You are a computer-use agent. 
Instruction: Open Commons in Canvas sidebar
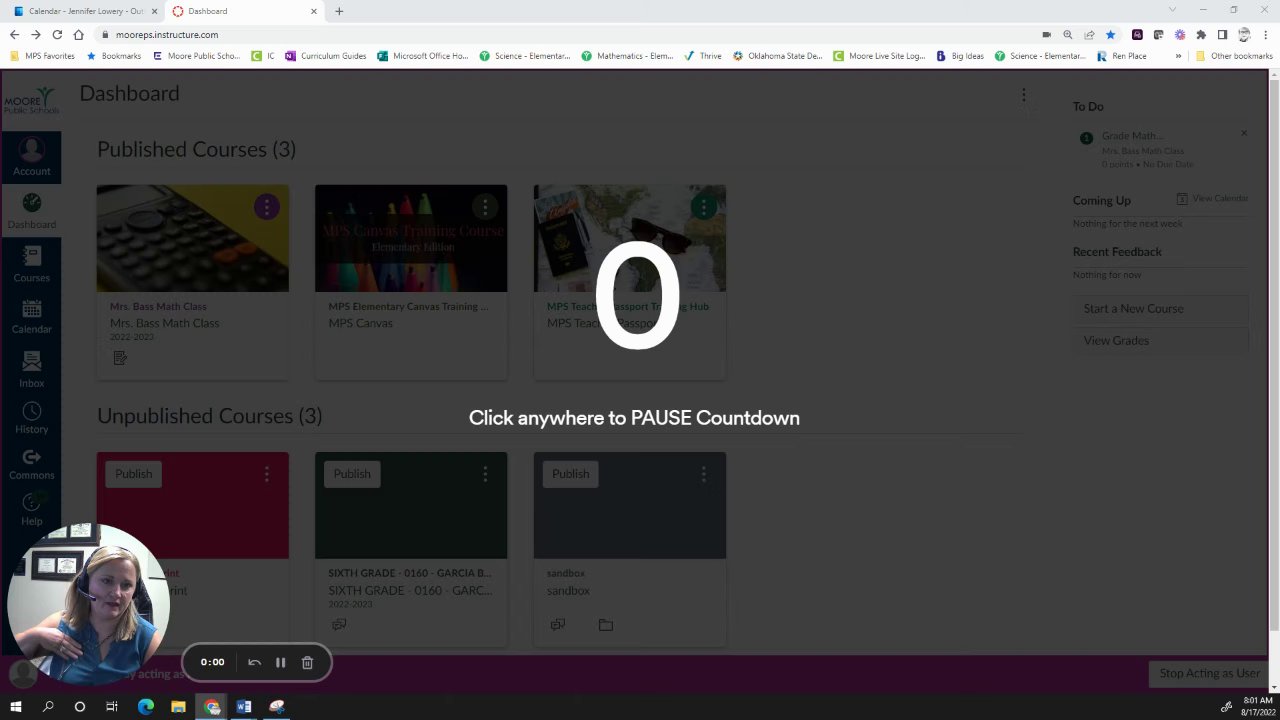(x=31, y=464)
